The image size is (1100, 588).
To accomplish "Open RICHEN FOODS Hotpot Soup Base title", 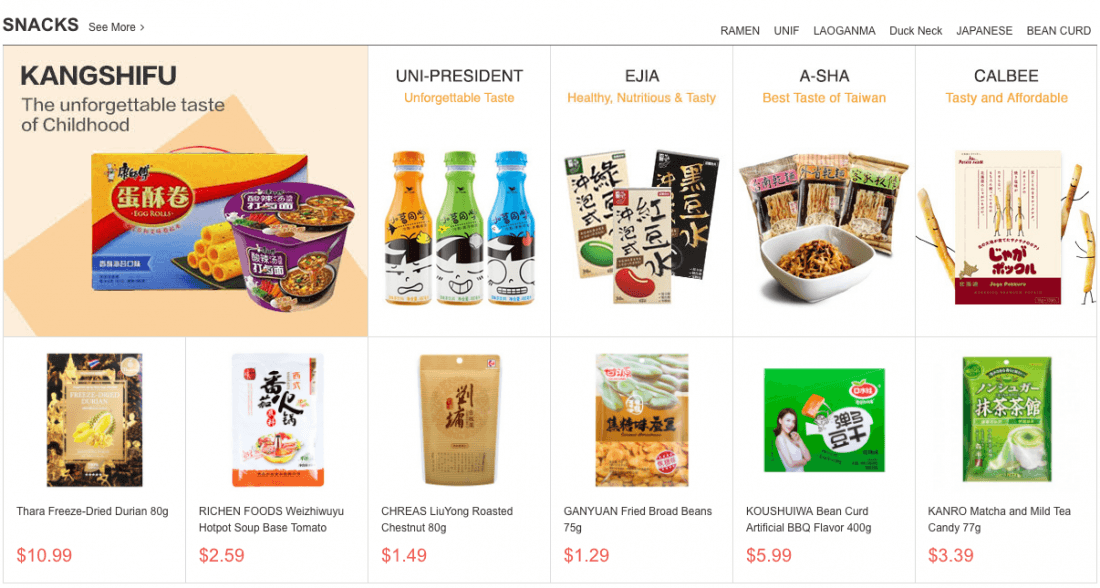I will click(x=271, y=519).
